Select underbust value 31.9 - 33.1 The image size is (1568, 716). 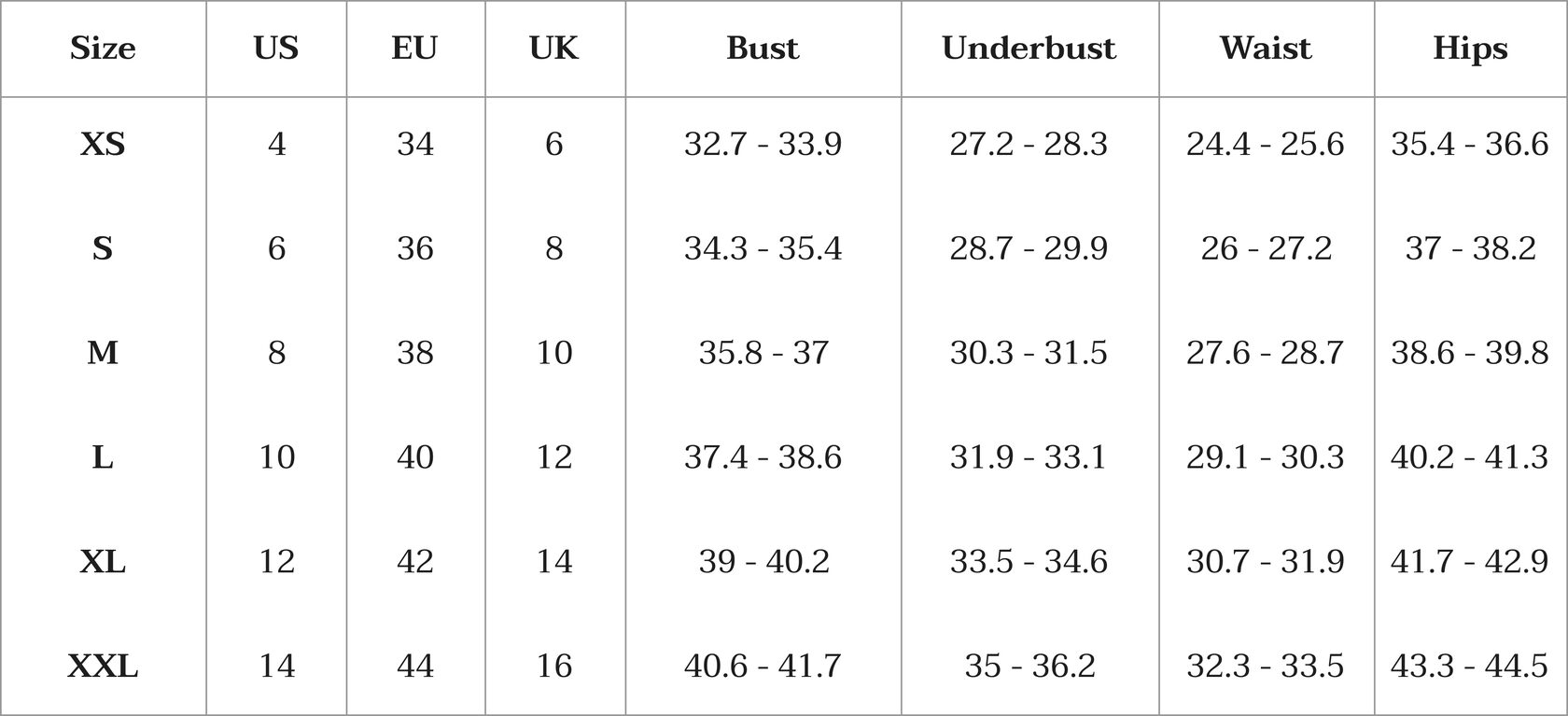[x=1029, y=457]
